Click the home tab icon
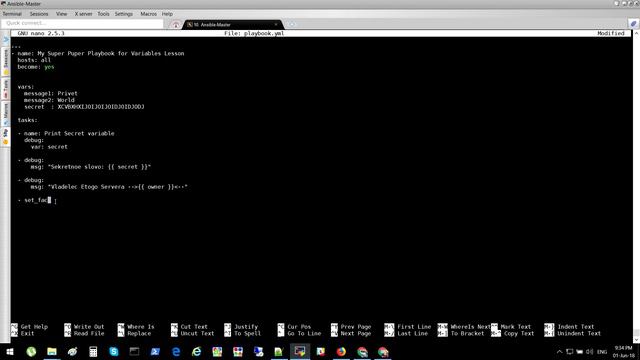640x360 pixels. click(x=176, y=24)
